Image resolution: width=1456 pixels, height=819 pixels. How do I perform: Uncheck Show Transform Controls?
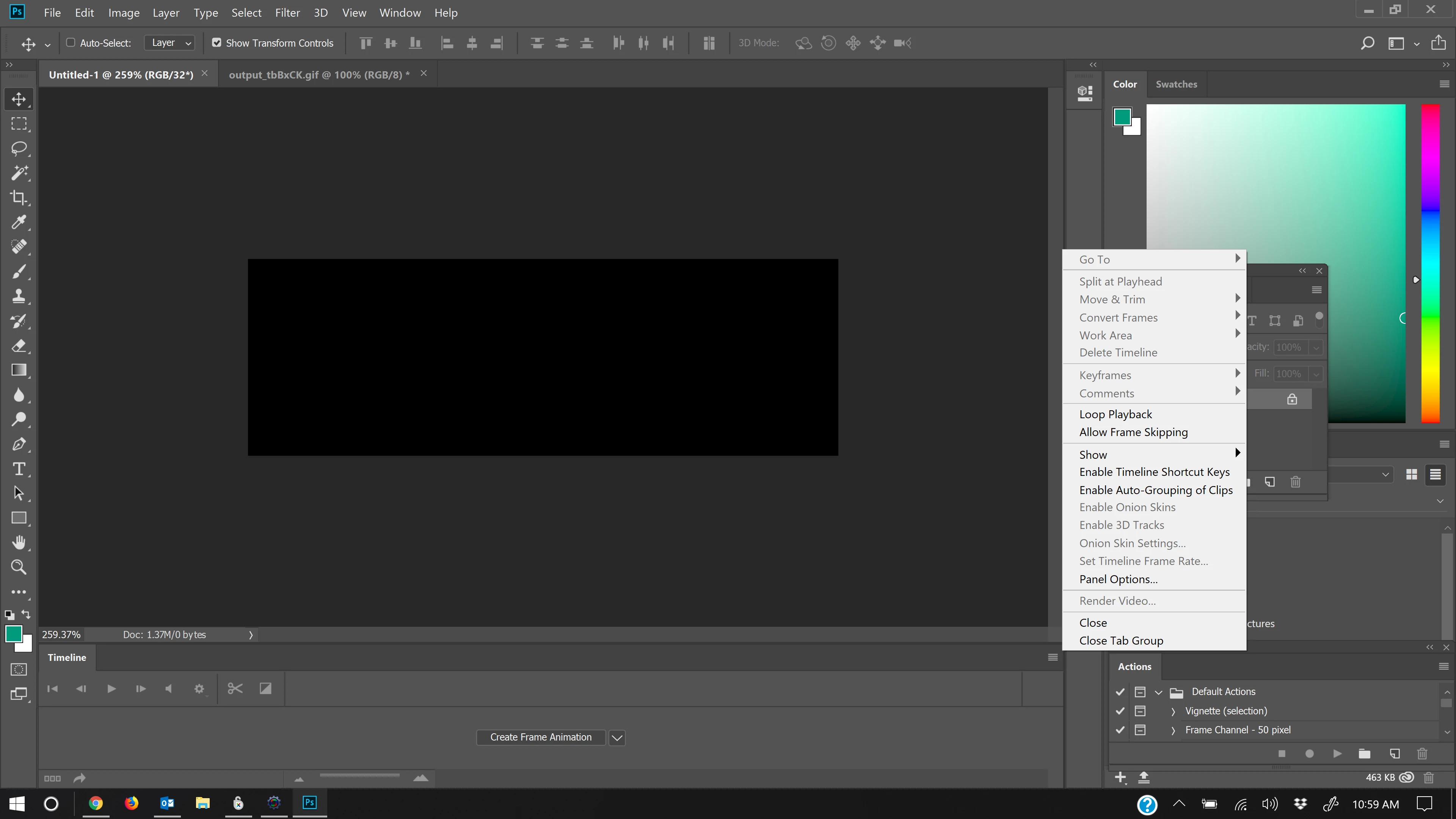click(217, 43)
